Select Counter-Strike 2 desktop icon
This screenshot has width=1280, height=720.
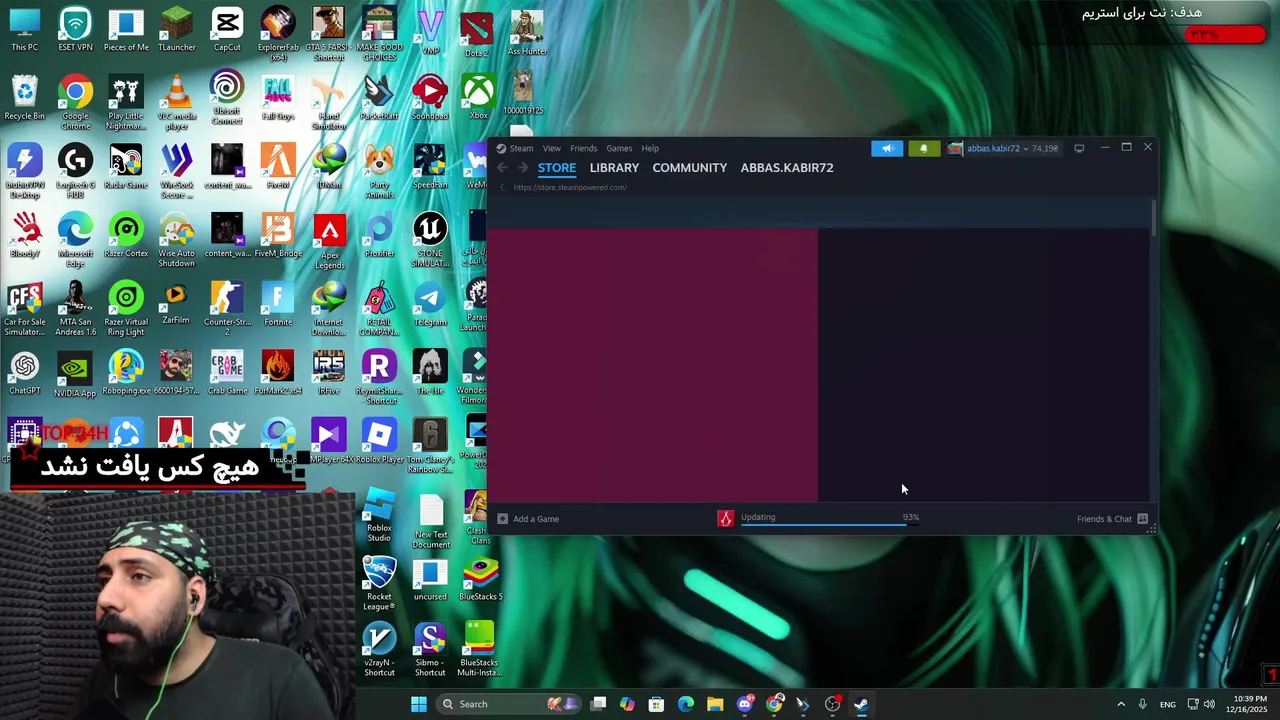click(227, 310)
